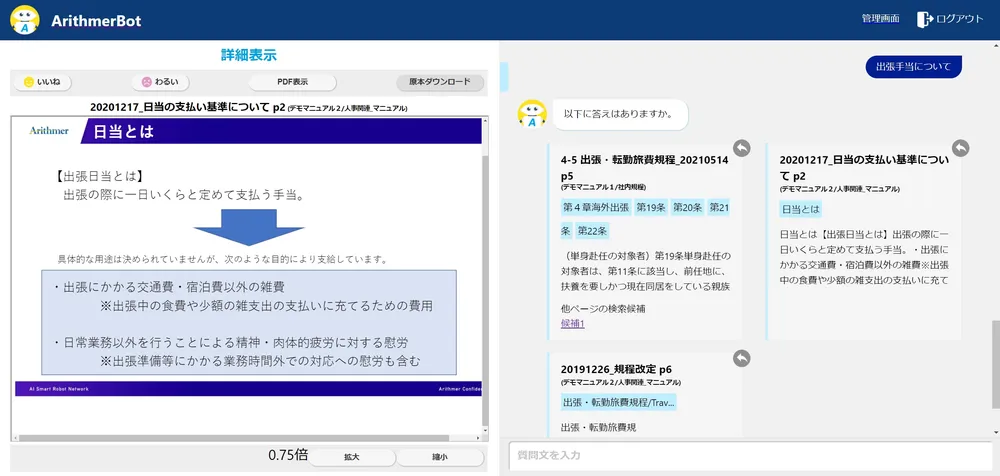Viewport: 1000px width, 476px height.
Task: Open the PDF表示 view
Action: pos(292,82)
